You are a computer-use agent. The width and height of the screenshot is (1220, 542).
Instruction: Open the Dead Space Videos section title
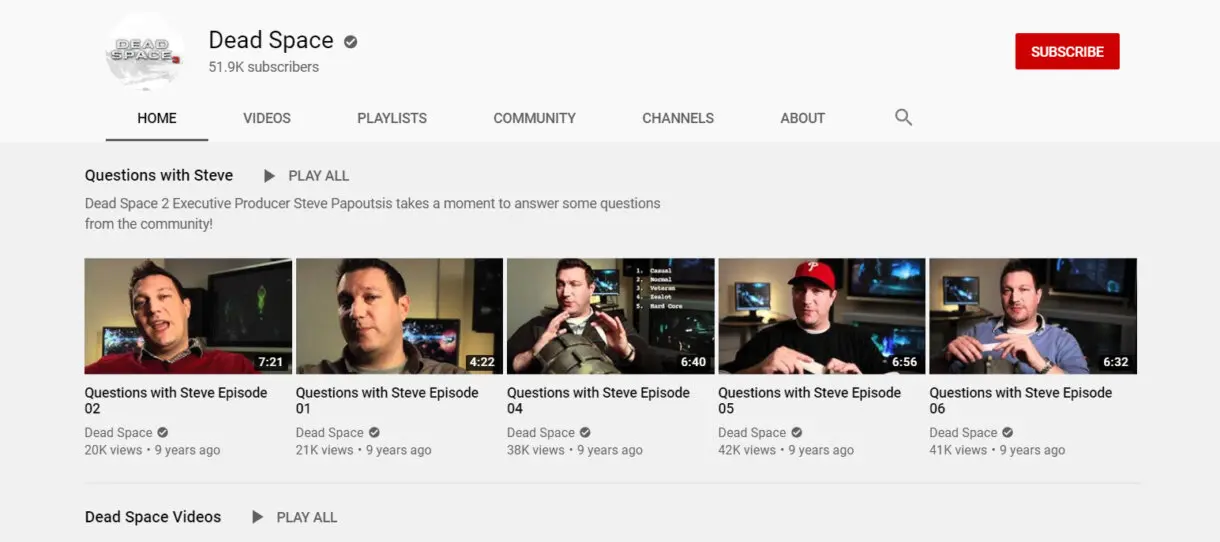point(153,517)
